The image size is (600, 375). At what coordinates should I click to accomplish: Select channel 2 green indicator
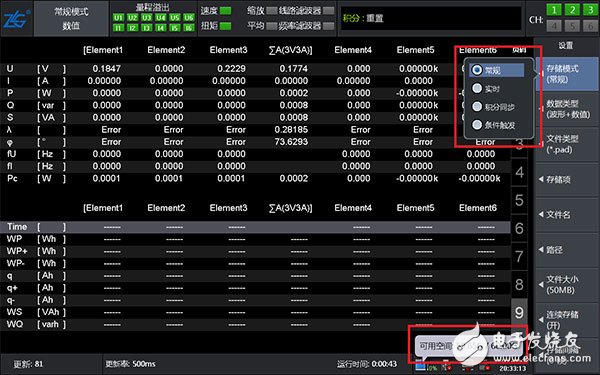coord(572,10)
